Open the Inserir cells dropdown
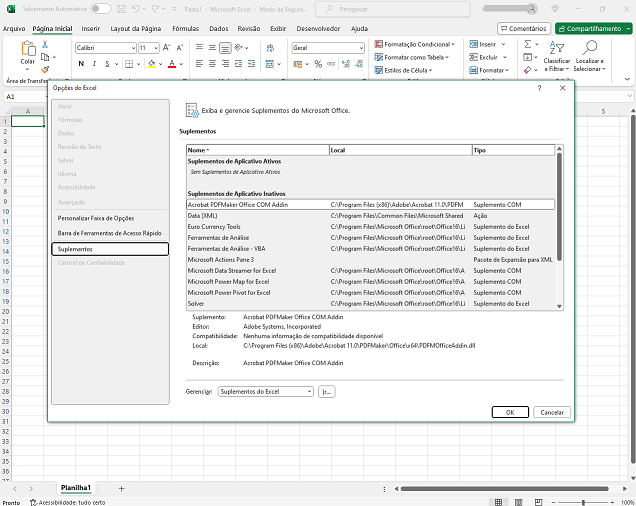This screenshot has width=636, height=506. (503, 44)
